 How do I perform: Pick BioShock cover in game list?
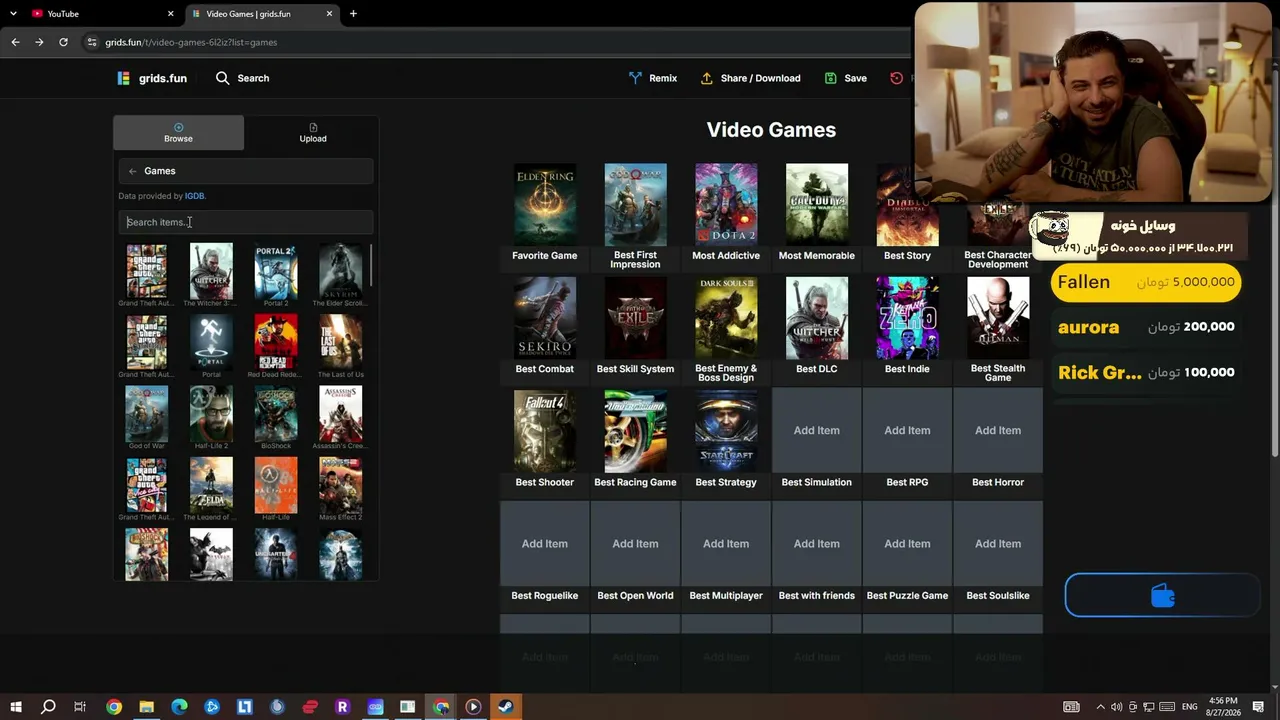[x=276, y=413]
